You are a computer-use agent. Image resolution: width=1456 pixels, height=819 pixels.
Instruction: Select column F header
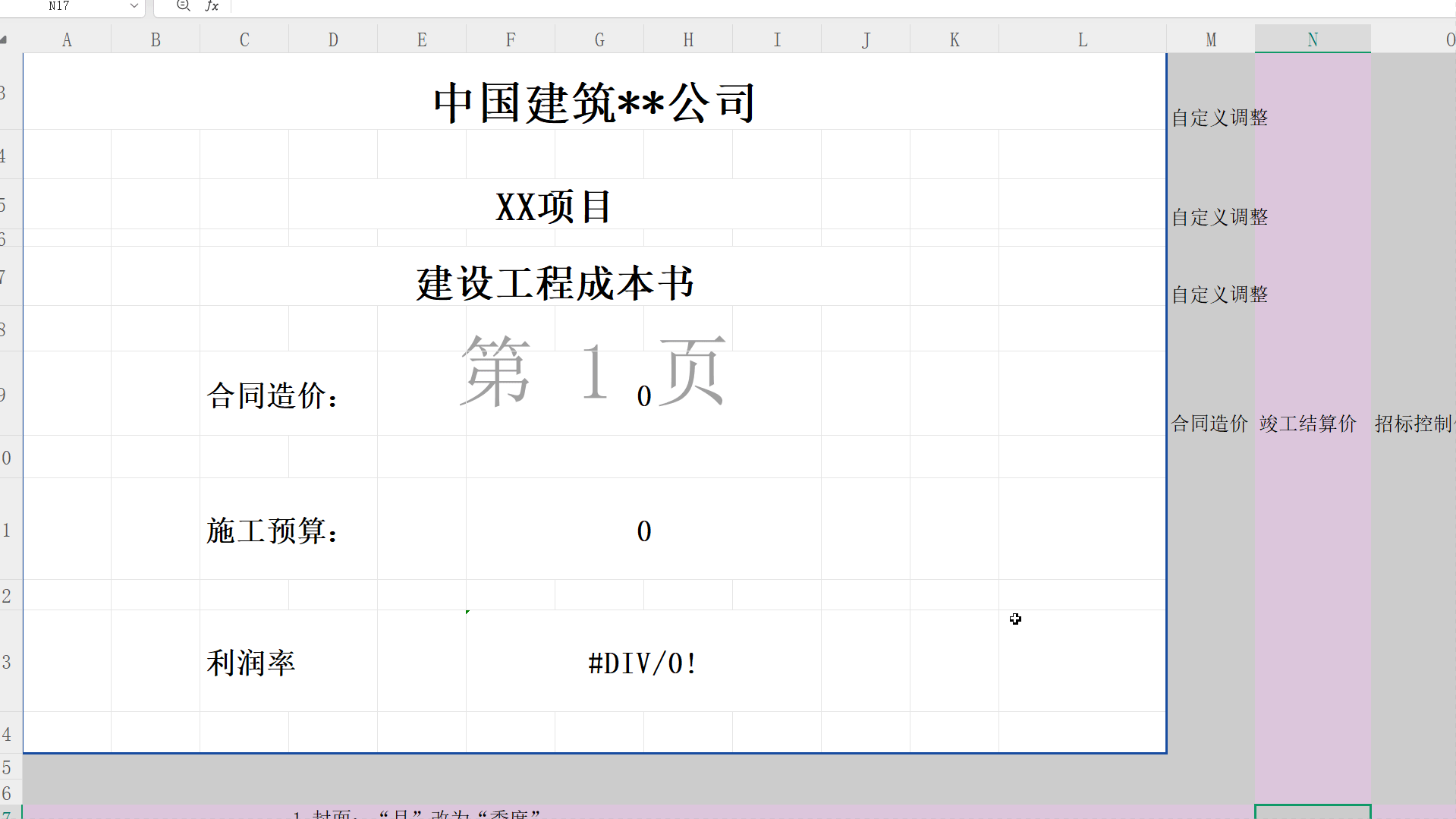[511, 39]
